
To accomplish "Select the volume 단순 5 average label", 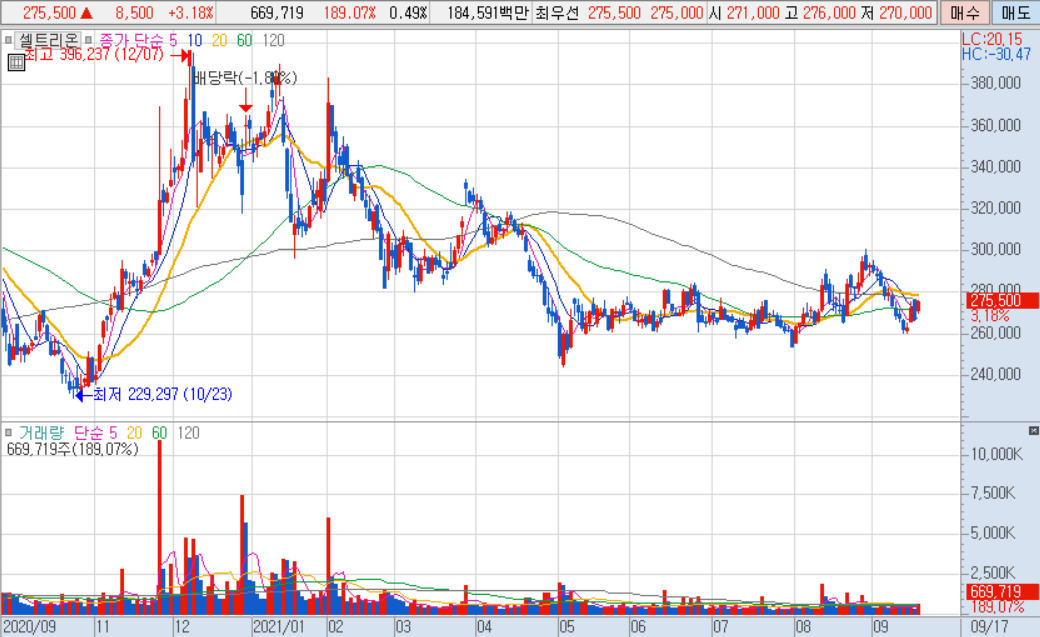I will [96, 433].
